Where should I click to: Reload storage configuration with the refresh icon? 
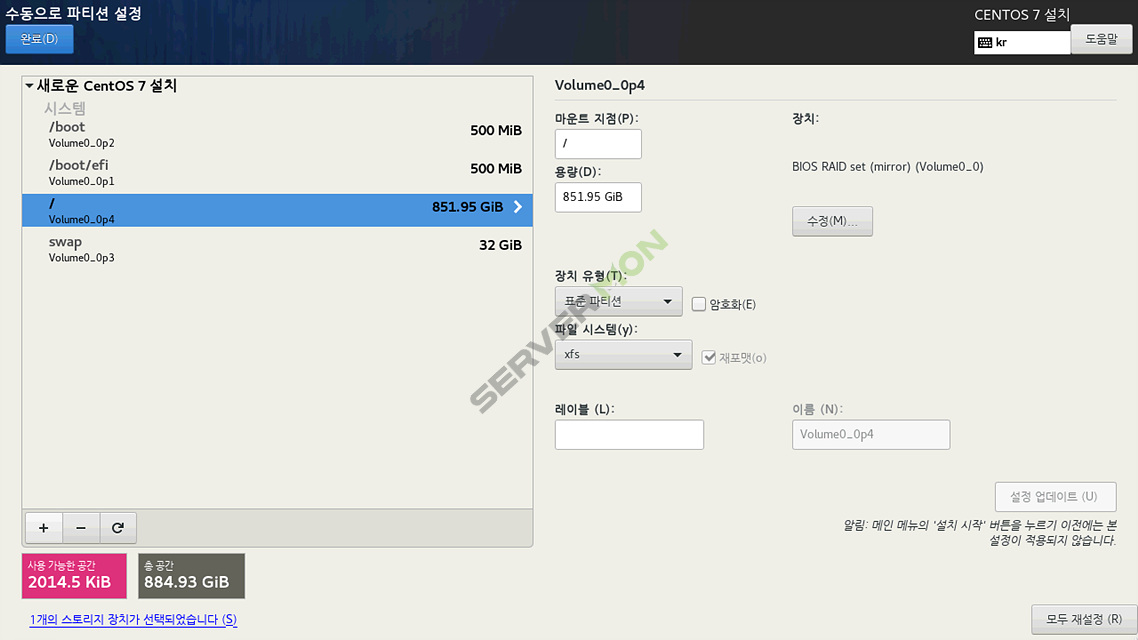118,528
